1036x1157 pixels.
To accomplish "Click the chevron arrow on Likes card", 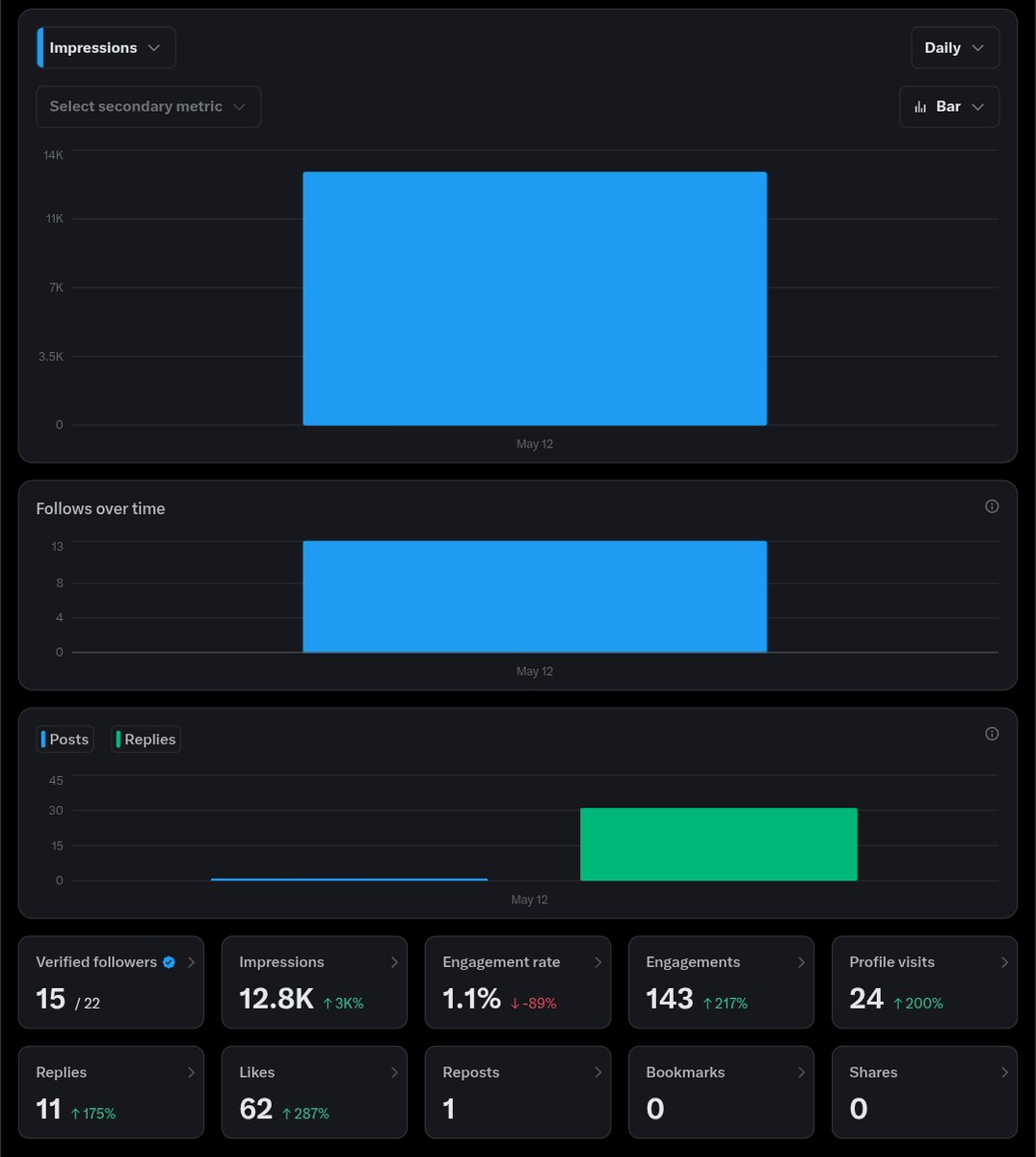I will pyautogui.click(x=394, y=1072).
